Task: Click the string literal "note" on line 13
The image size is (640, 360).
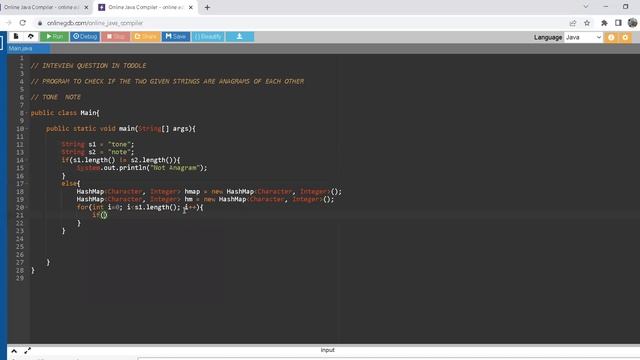Action: click(119, 152)
